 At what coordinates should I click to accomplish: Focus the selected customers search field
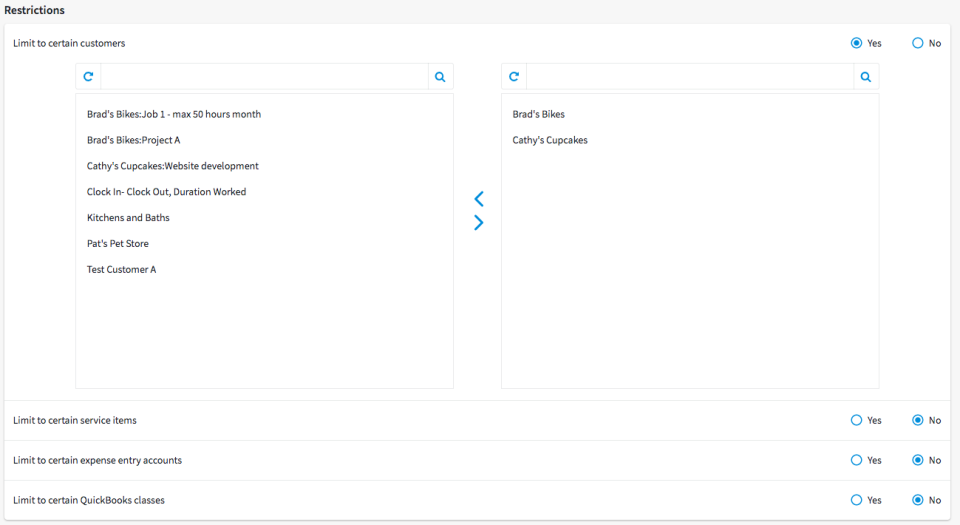coord(690,76)
